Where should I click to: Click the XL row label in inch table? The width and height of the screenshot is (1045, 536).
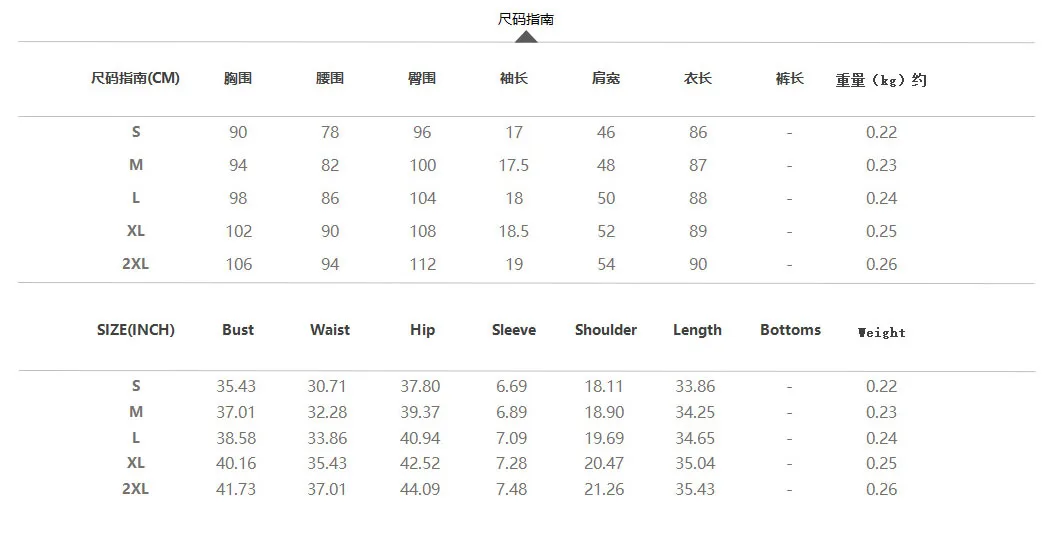click(x=135, y=463)
